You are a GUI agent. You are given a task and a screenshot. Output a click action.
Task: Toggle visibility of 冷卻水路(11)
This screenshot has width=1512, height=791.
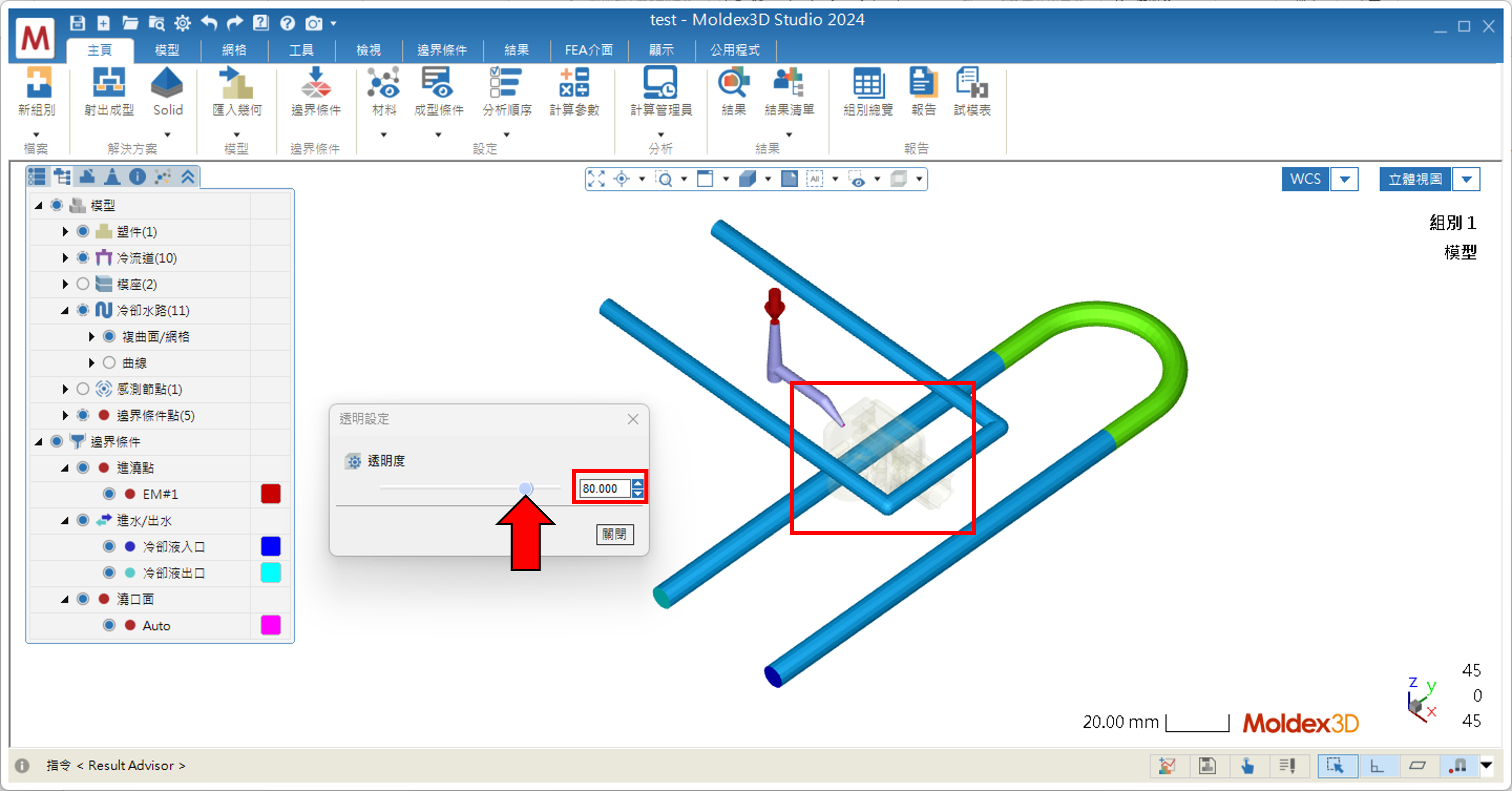83,310
